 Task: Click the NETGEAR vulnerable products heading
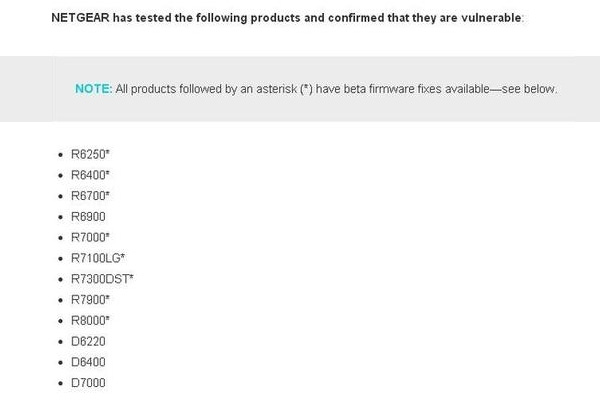point(288,18)
